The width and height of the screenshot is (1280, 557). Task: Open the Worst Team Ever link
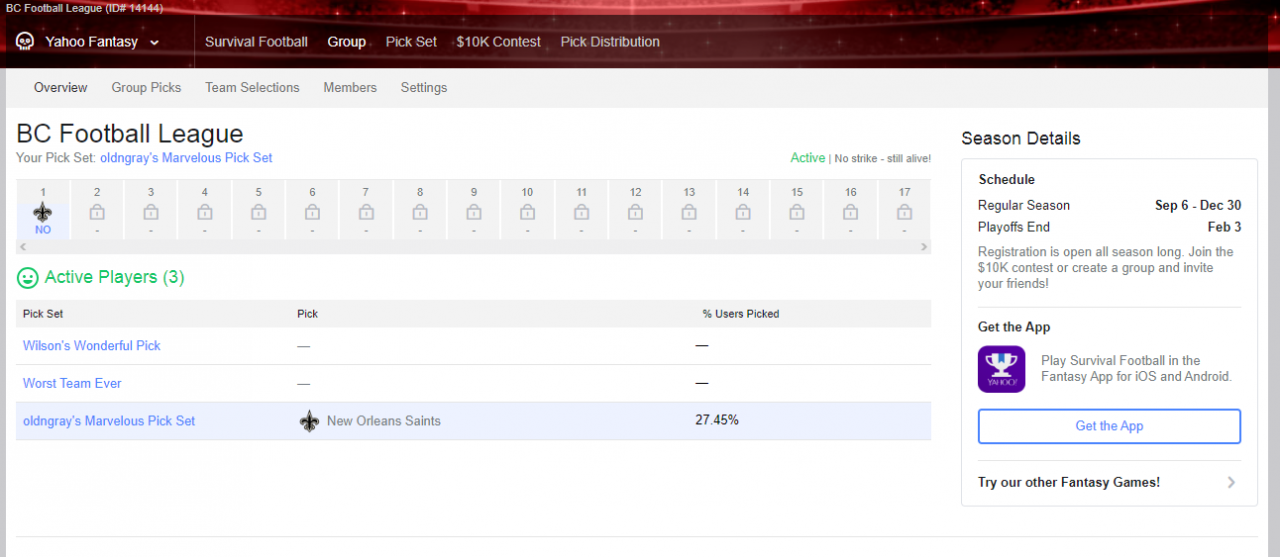[72, 384]
